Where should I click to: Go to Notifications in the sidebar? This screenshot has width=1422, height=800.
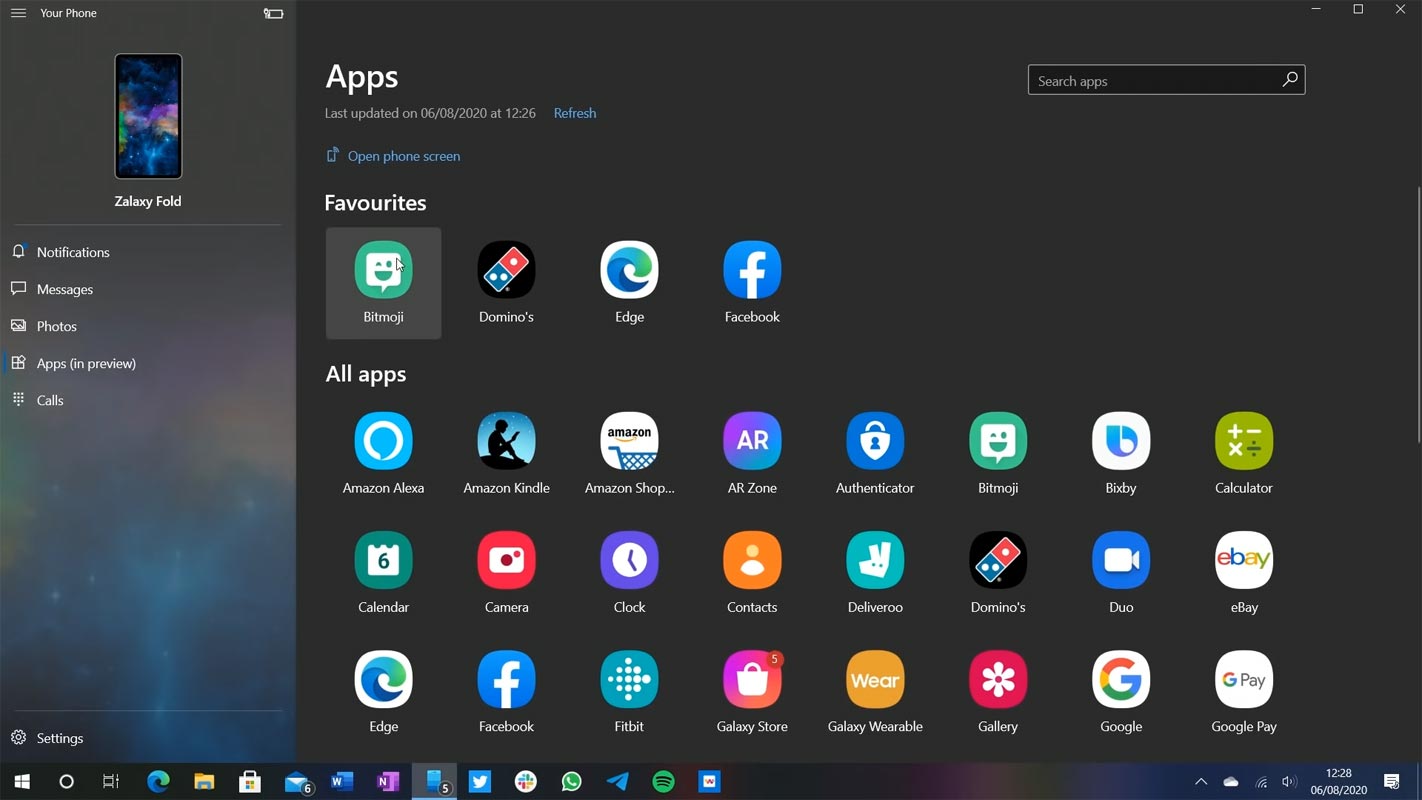pos(148,252)
